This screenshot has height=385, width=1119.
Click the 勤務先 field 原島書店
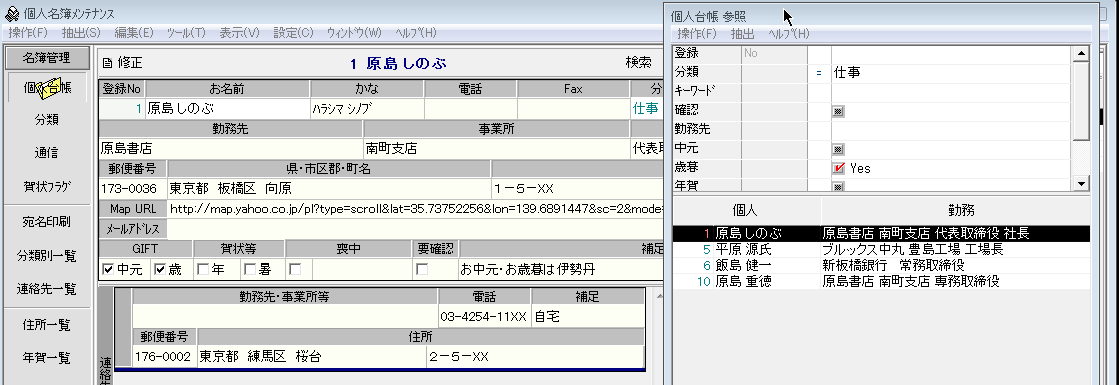tap(231, 149)
